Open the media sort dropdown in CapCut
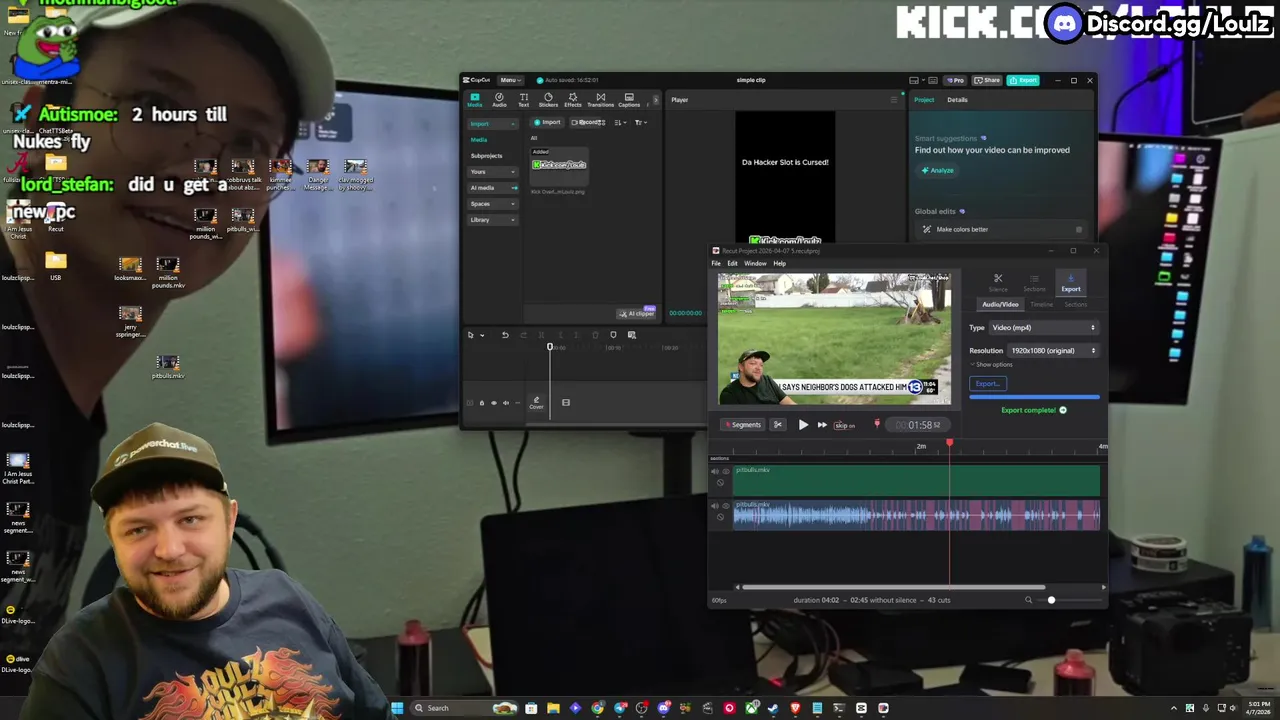The width and height of the screenshot is (1280, 720). click(x=620, y=122)
